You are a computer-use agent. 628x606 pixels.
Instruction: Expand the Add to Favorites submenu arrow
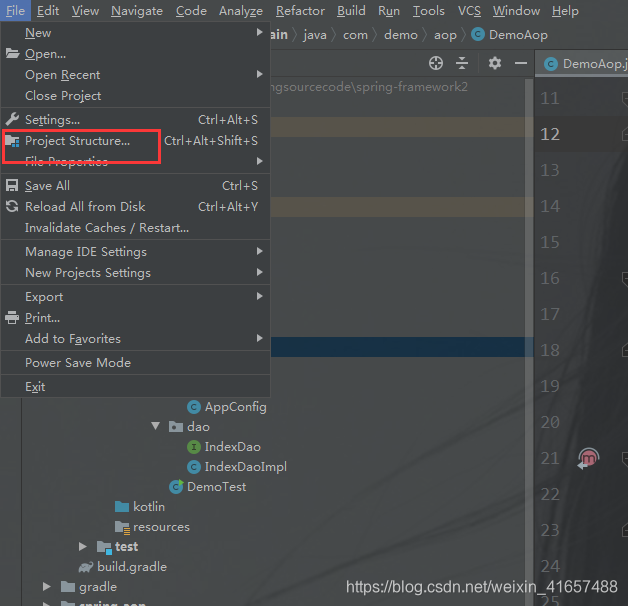(260, 338)
